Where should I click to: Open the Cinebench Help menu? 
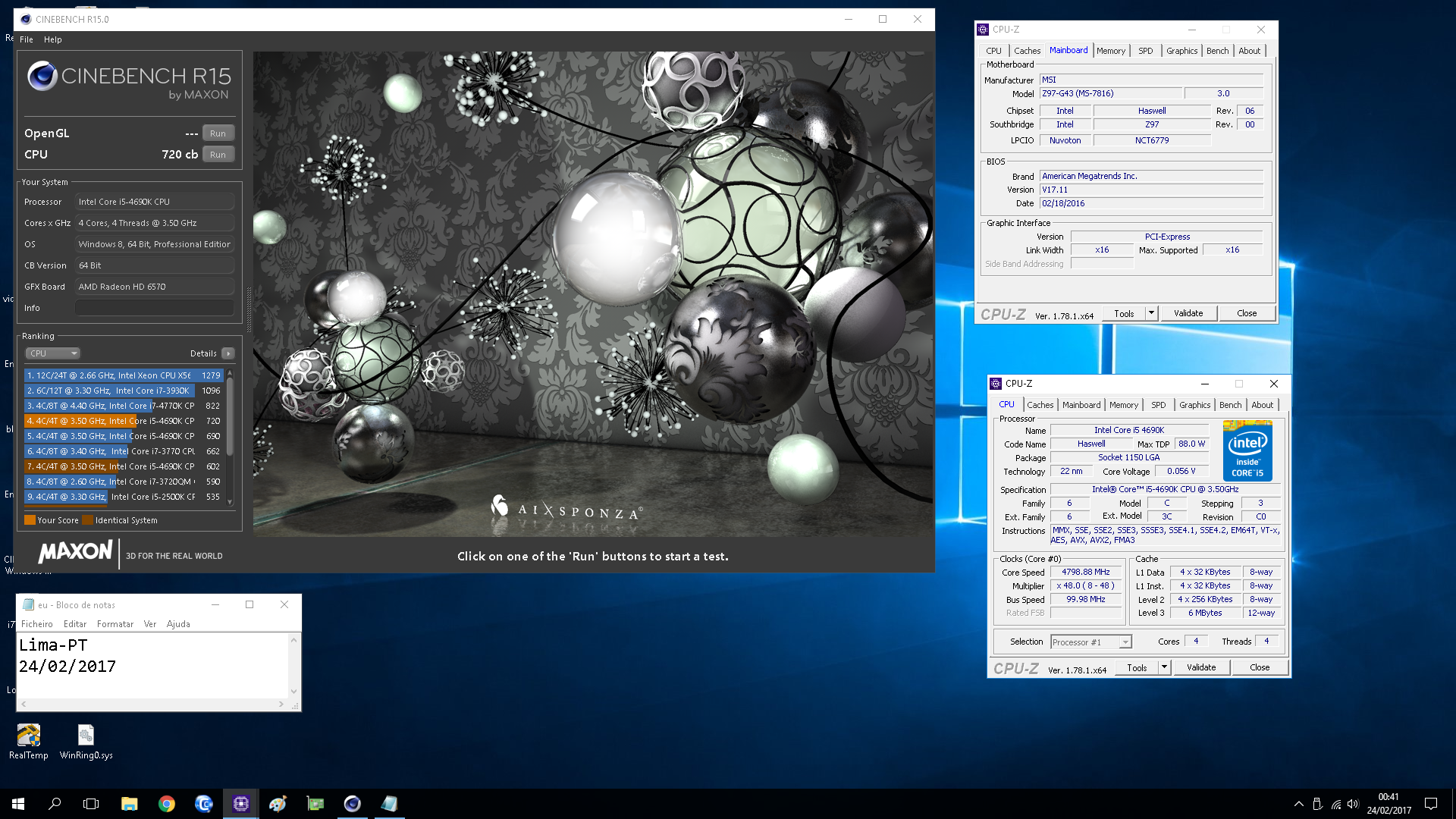tap(53, 39)
